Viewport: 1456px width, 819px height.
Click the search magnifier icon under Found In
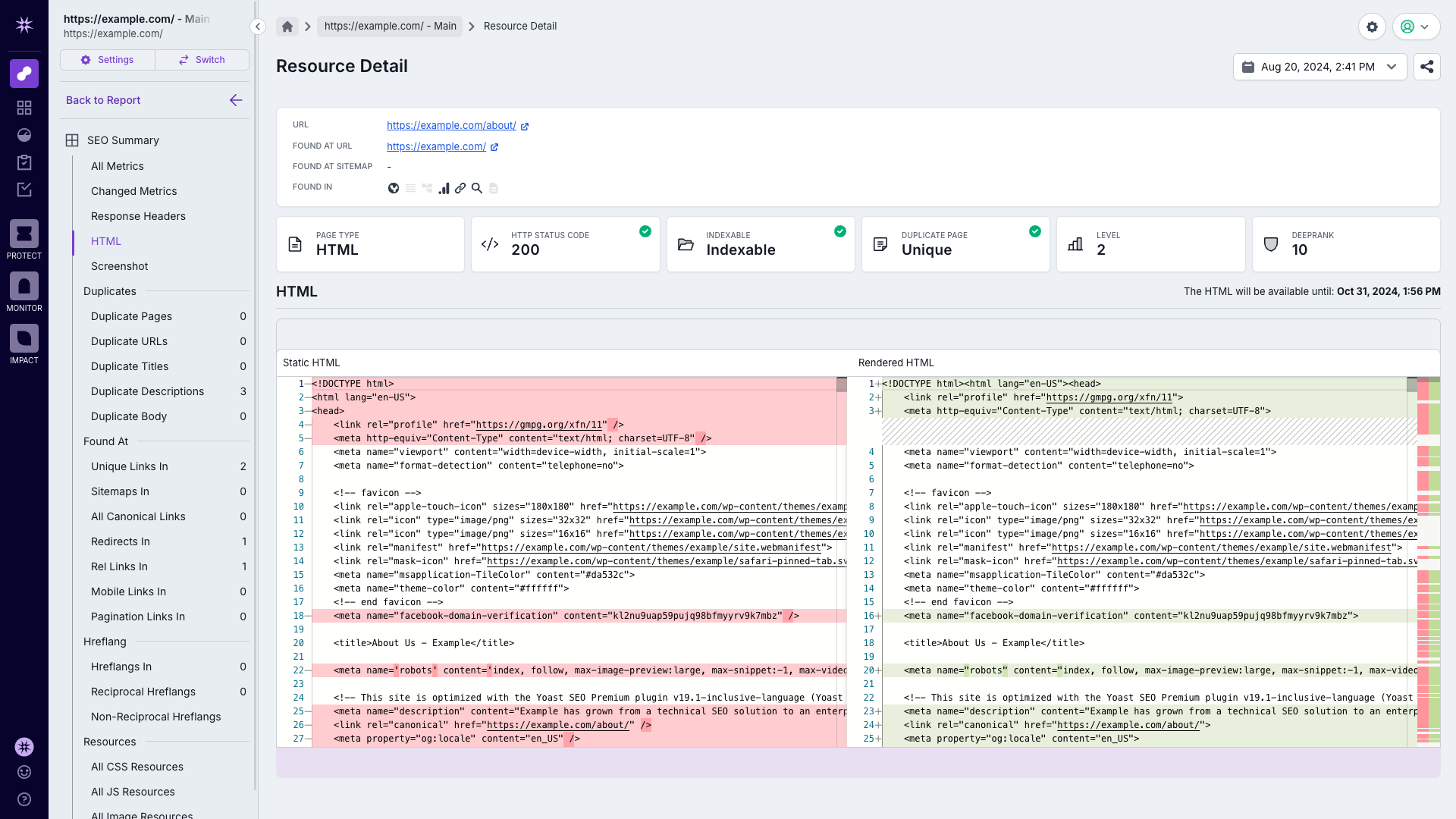click(478, 188)
